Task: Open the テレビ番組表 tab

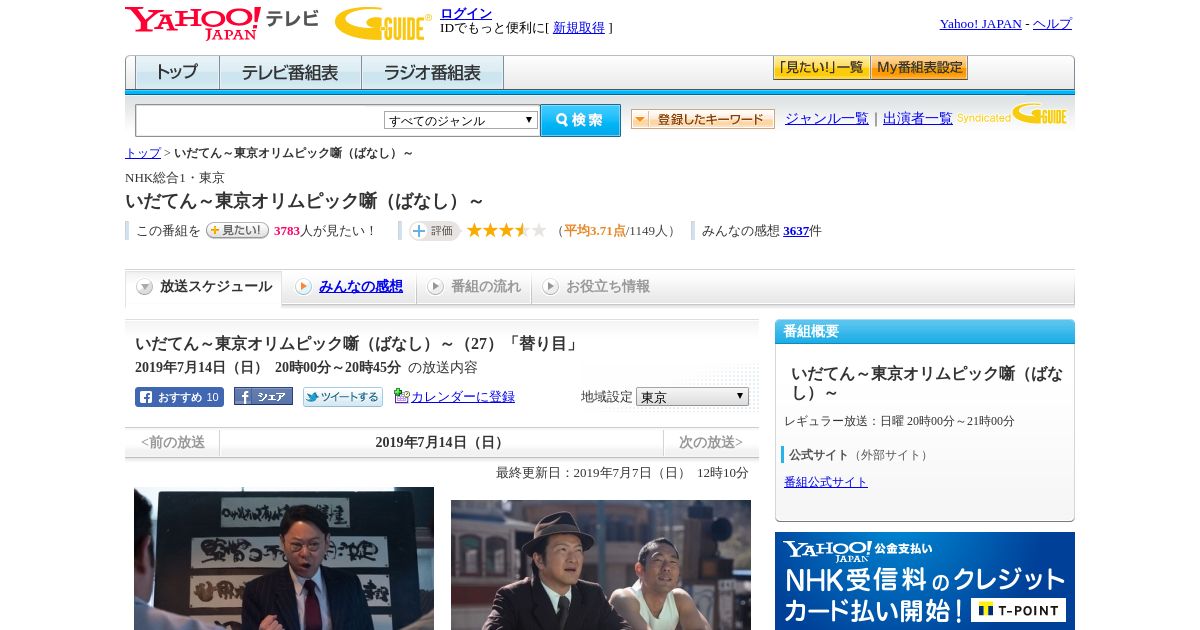Action: pos(290,73)
